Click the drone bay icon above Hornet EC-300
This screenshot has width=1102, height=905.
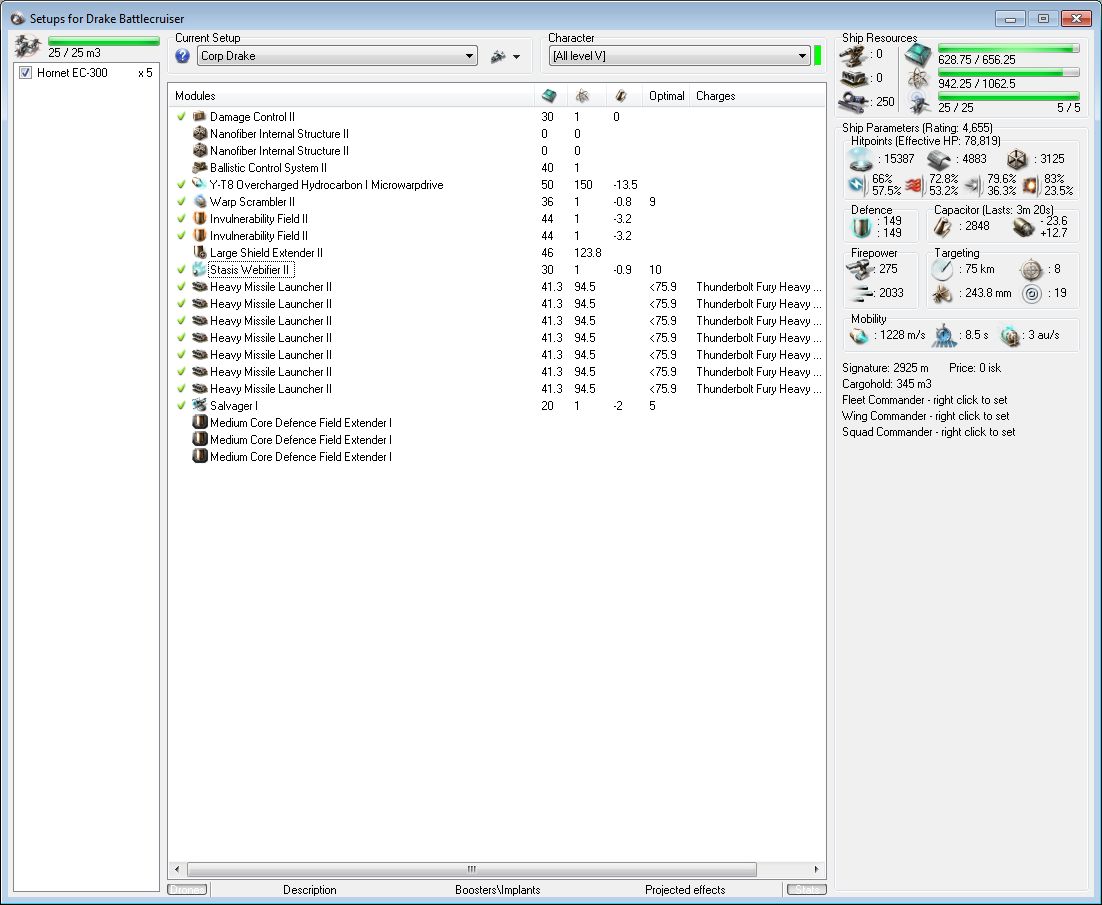(28, 46)
